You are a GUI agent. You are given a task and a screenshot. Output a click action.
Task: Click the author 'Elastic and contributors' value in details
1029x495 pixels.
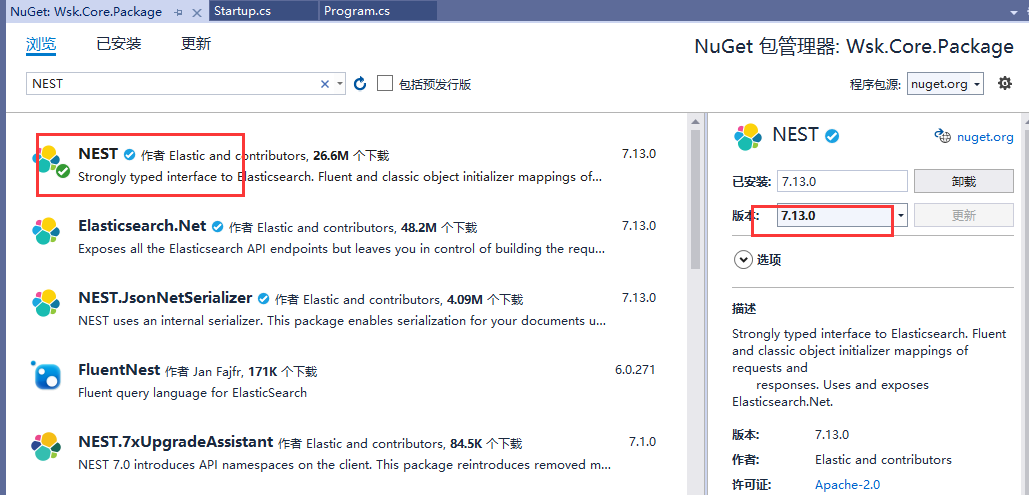point(883,460)
